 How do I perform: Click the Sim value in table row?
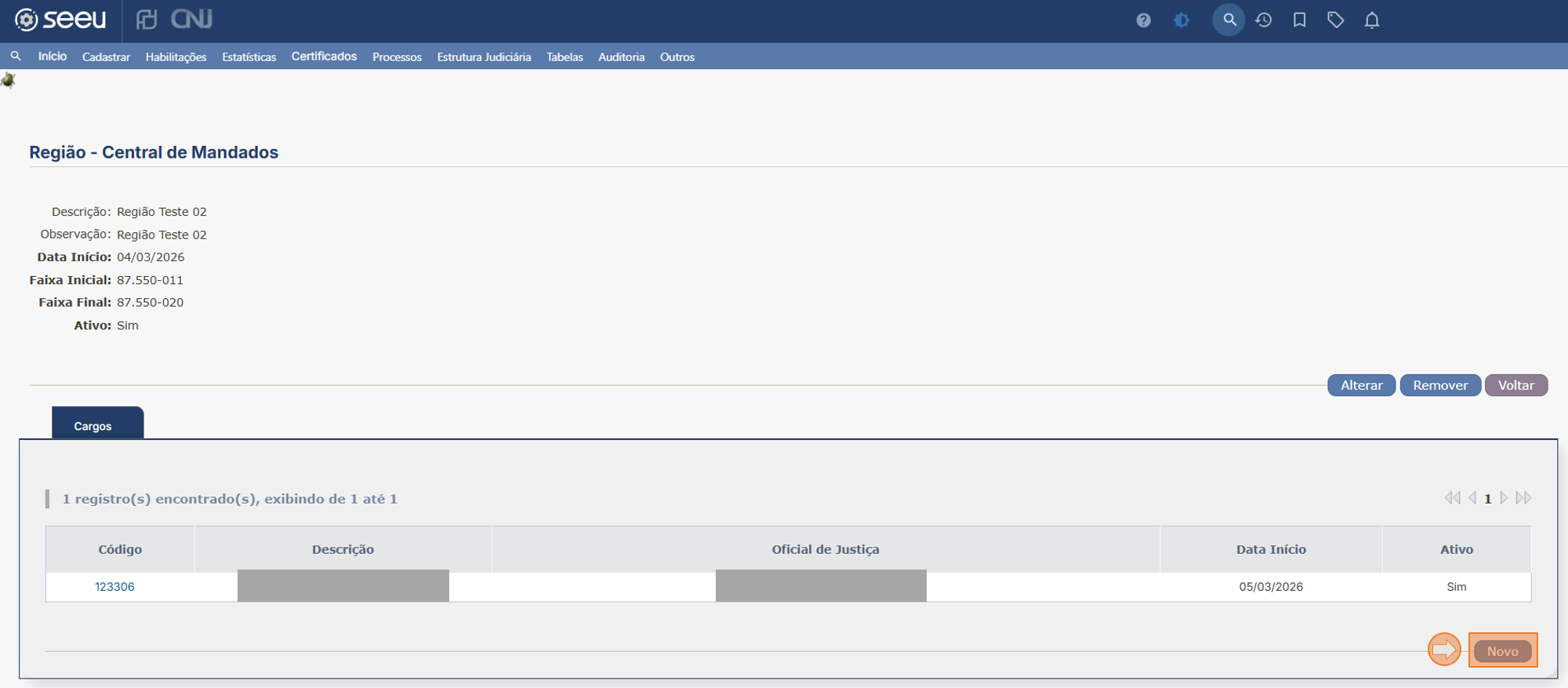[x=1456, y=587]
